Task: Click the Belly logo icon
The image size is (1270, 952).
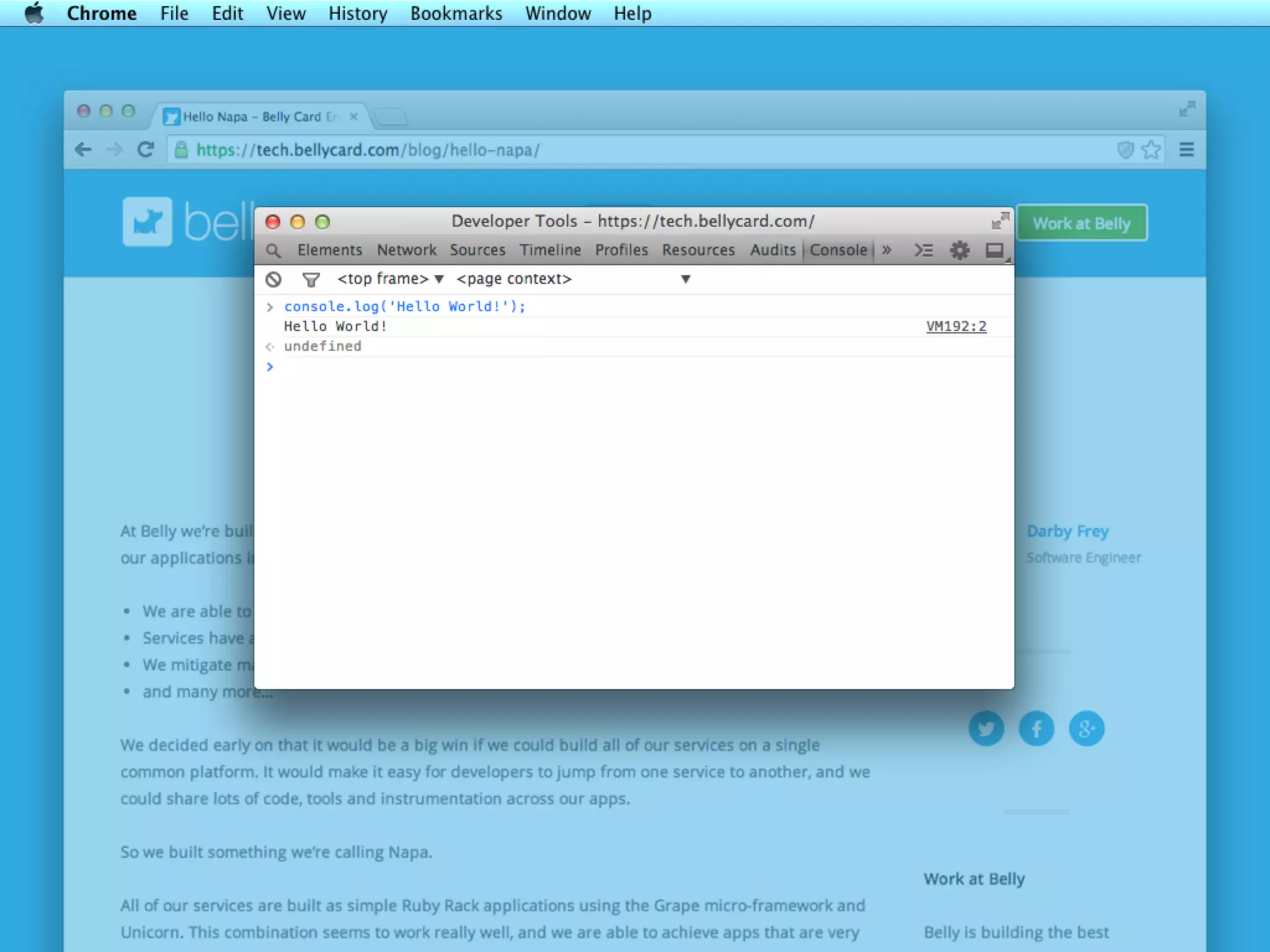Action: (x=147, y=221)
